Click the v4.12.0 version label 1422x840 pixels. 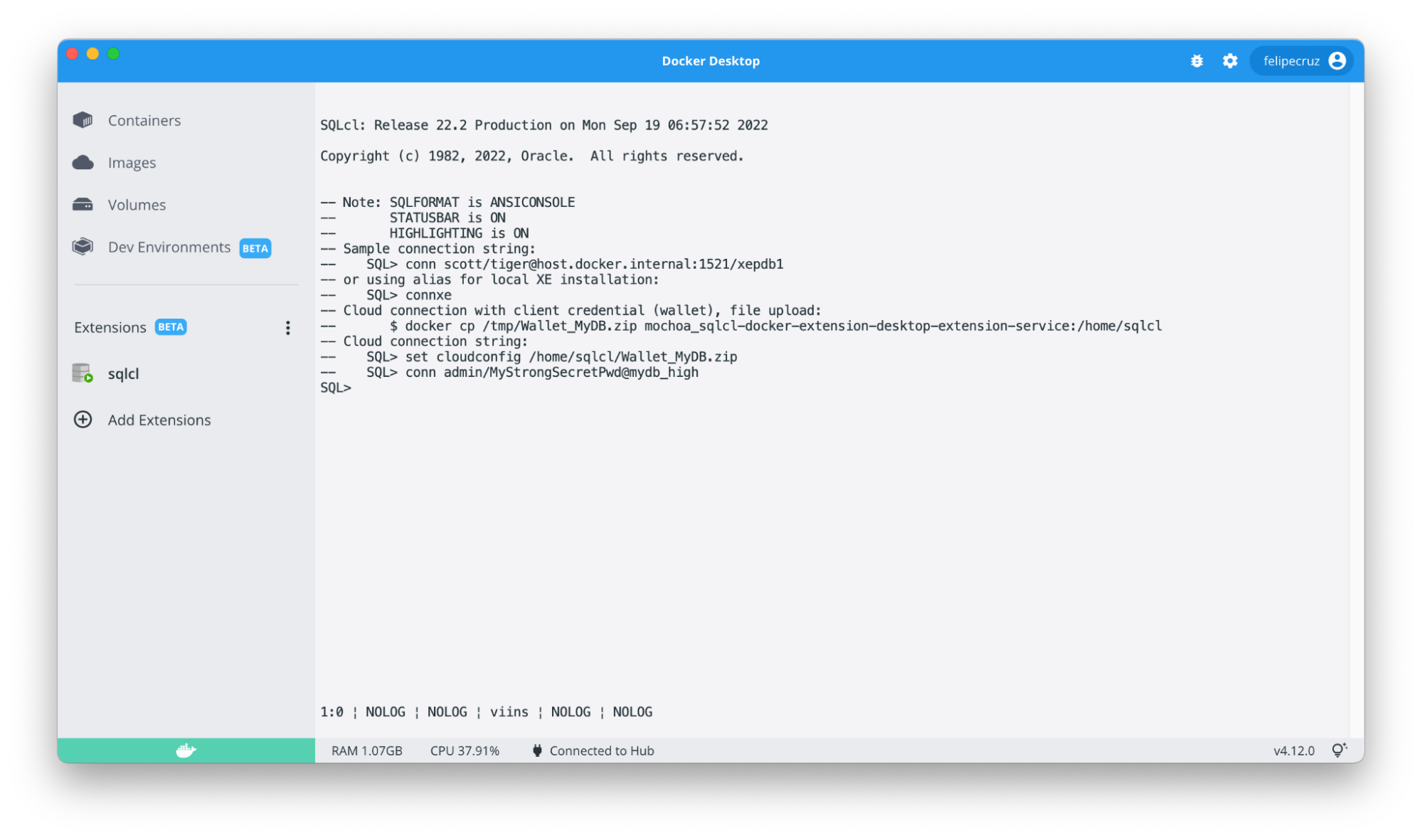1293,750
